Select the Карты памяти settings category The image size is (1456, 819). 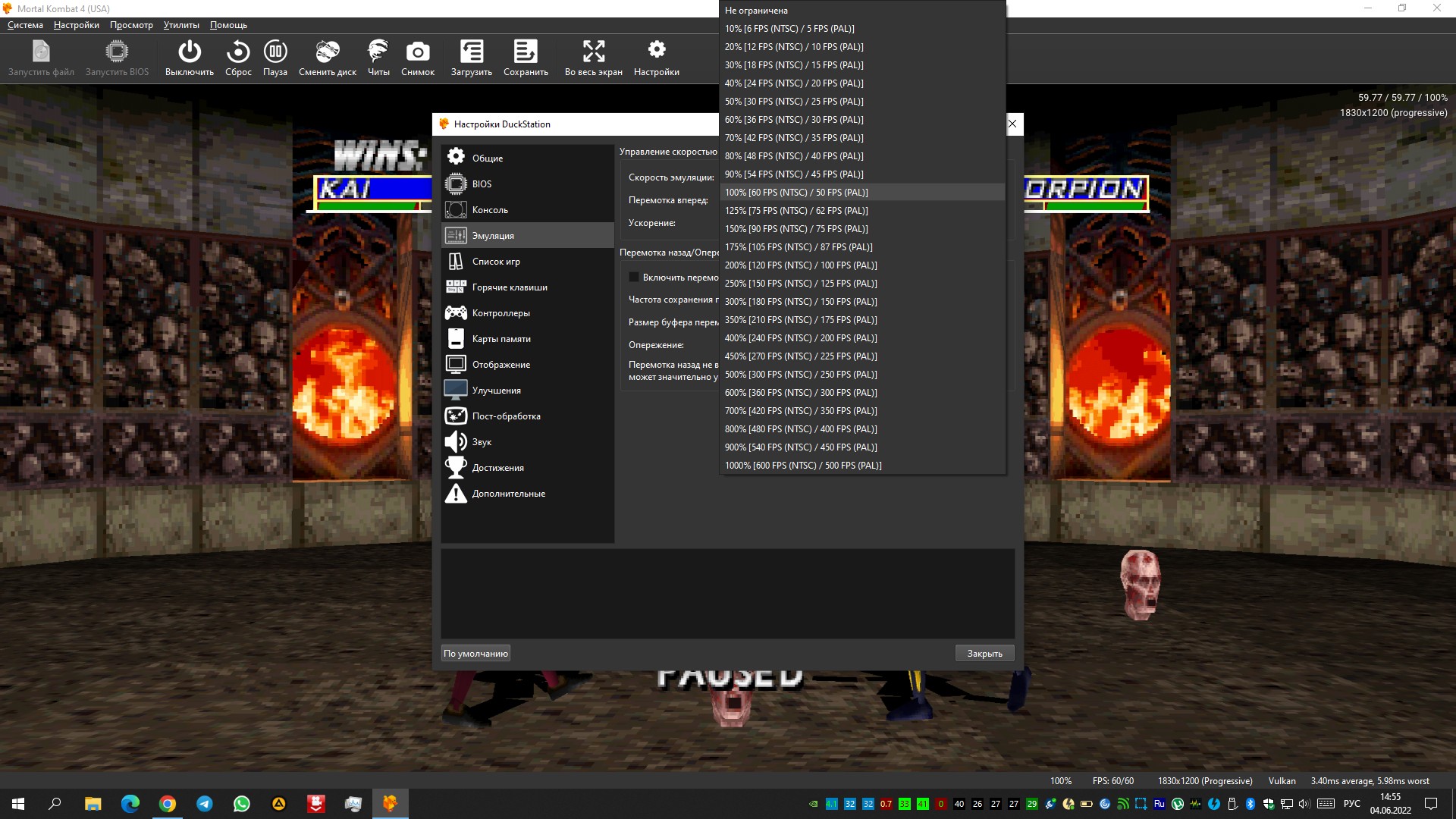click(528, 338)
